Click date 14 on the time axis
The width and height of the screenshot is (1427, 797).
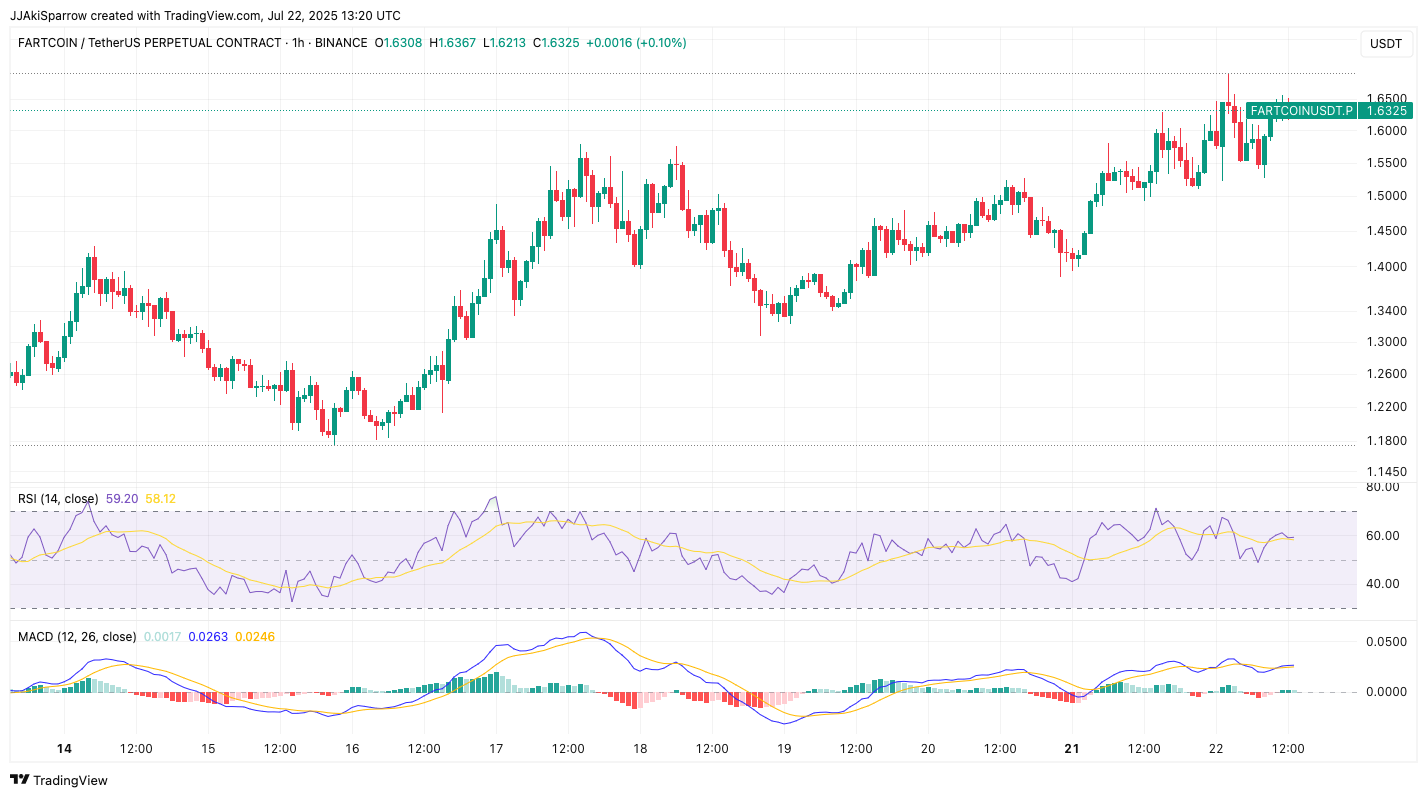pyautogui.click(x=64, y=748)
